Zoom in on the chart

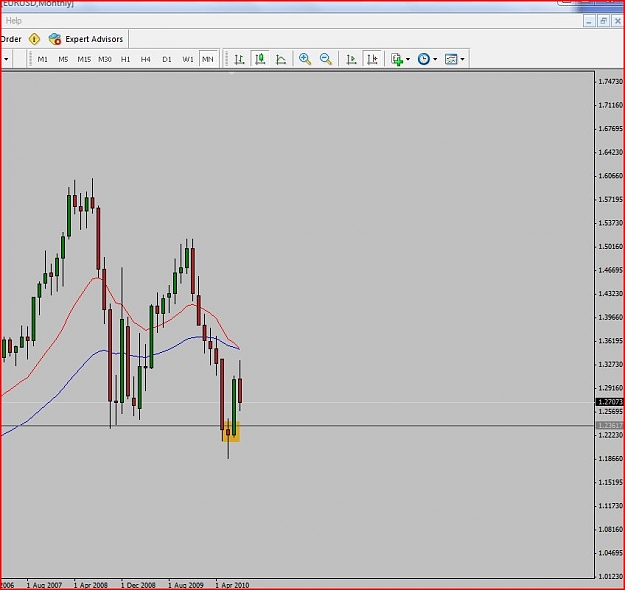(305, 59)
